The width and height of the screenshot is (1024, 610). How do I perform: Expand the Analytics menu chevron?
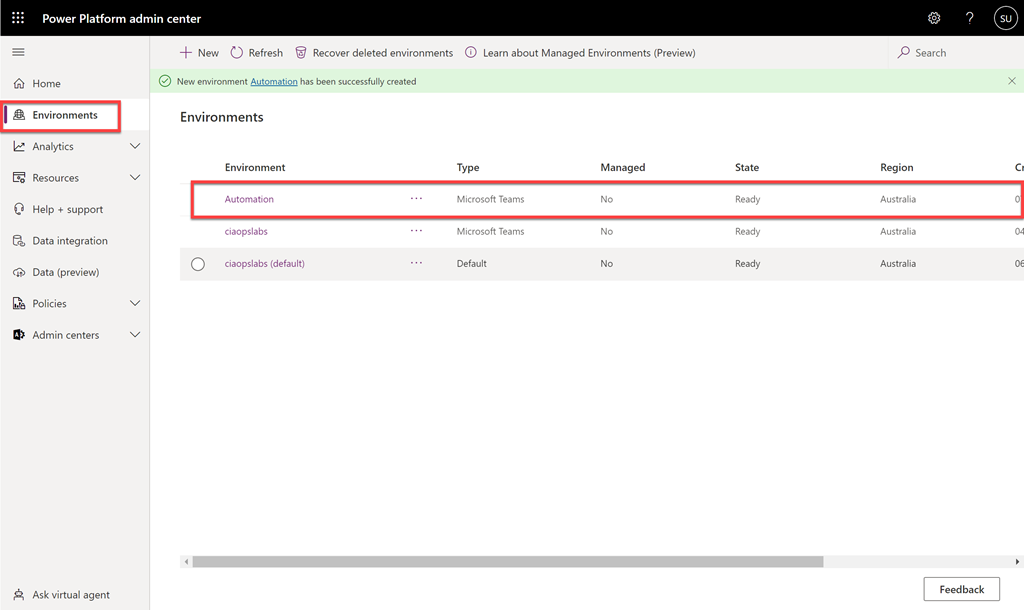(135, 147)
